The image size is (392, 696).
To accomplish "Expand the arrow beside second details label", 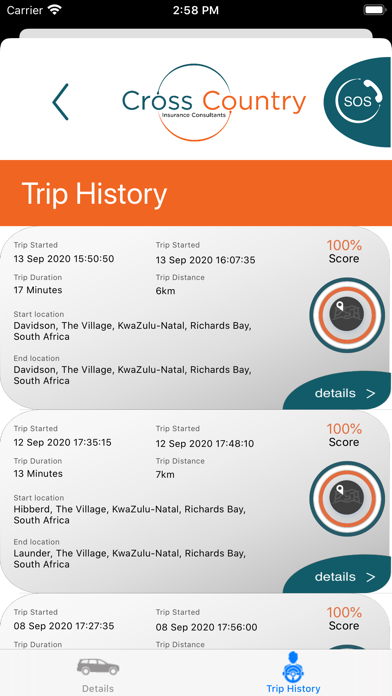I will pos(370,577).
